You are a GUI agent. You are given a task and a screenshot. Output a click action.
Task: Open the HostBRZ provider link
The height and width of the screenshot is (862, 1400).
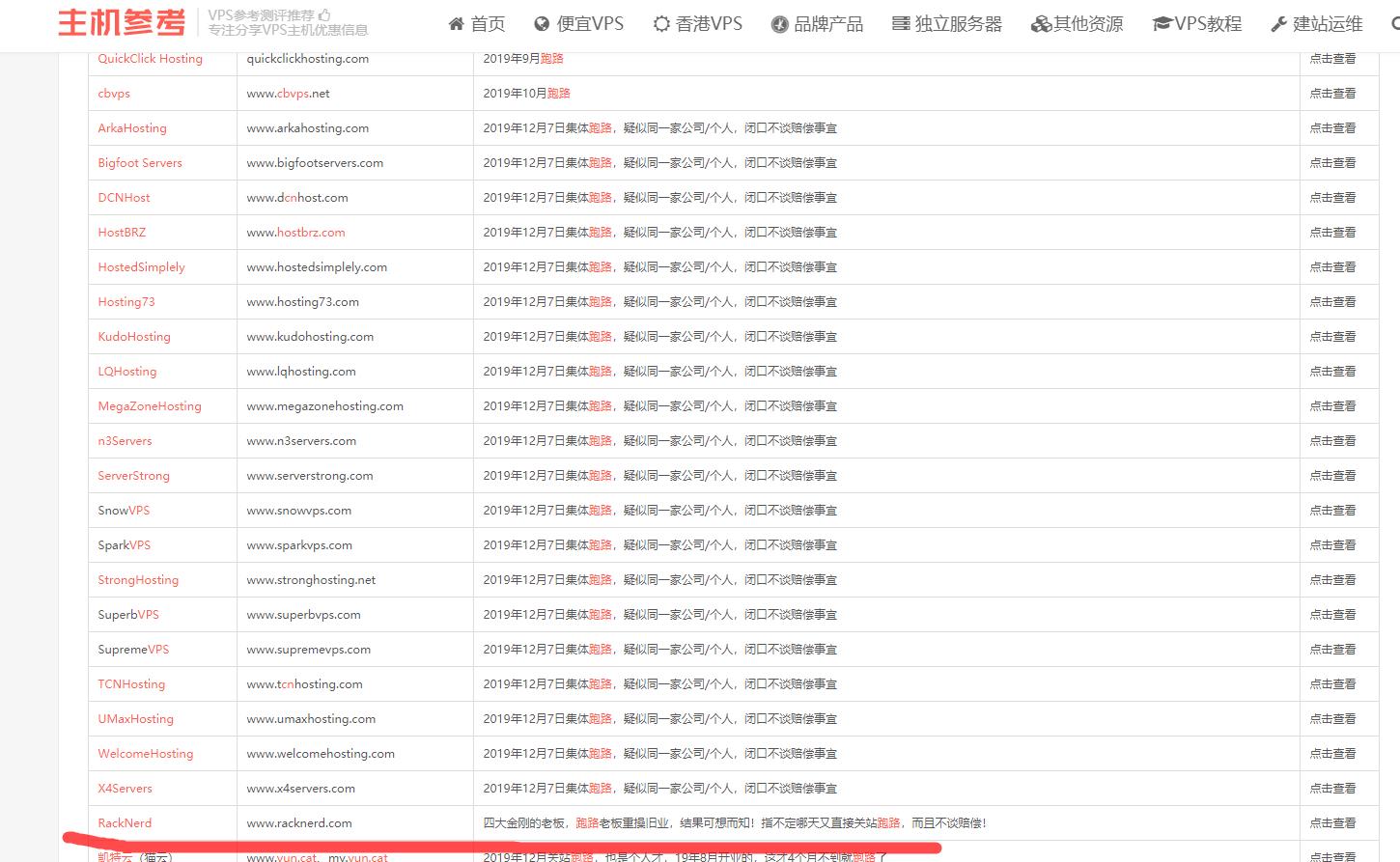pos(122,233)
